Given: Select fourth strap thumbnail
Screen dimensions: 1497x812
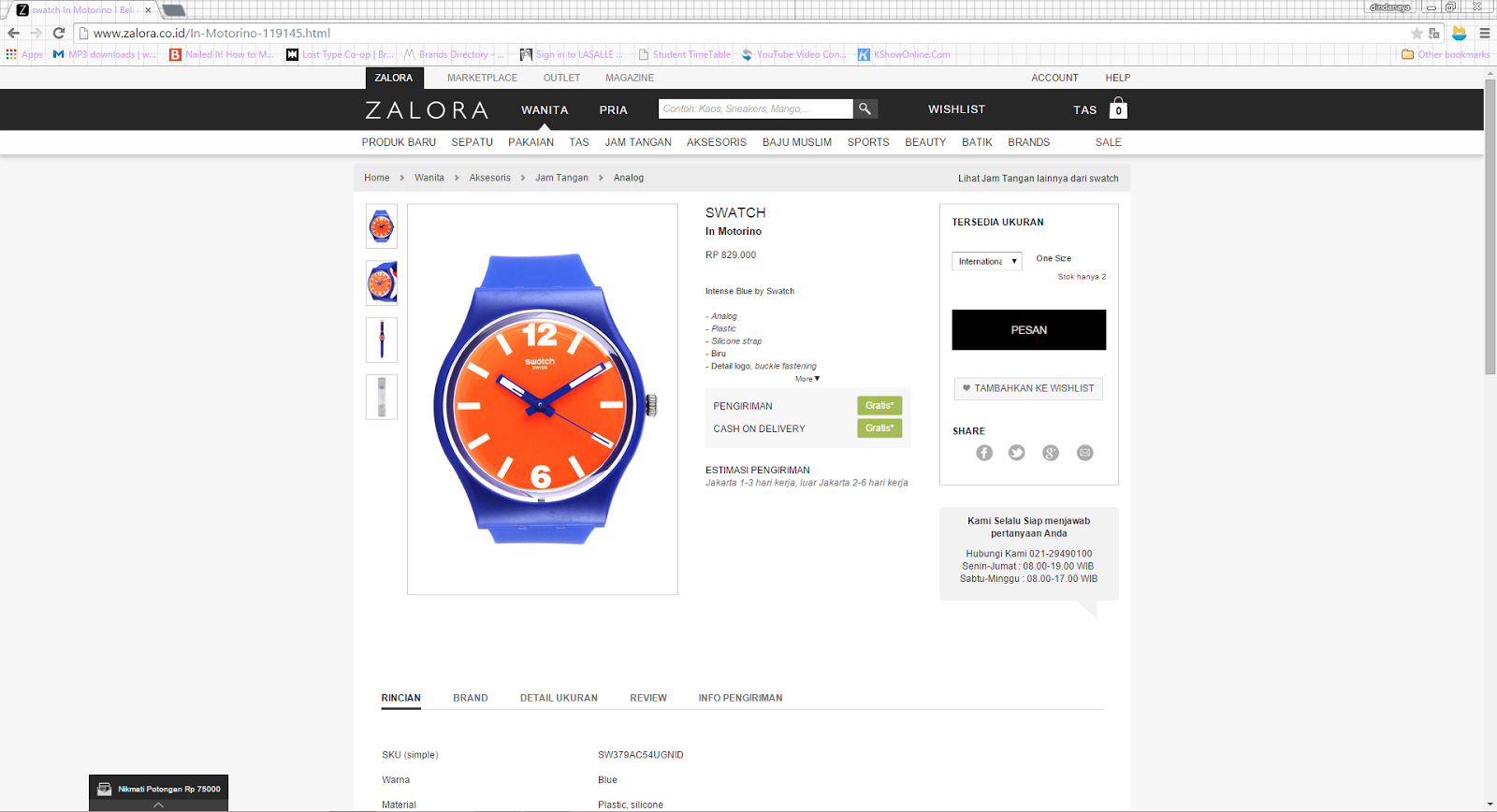Looking at the screenshot, I should point(382,397).
